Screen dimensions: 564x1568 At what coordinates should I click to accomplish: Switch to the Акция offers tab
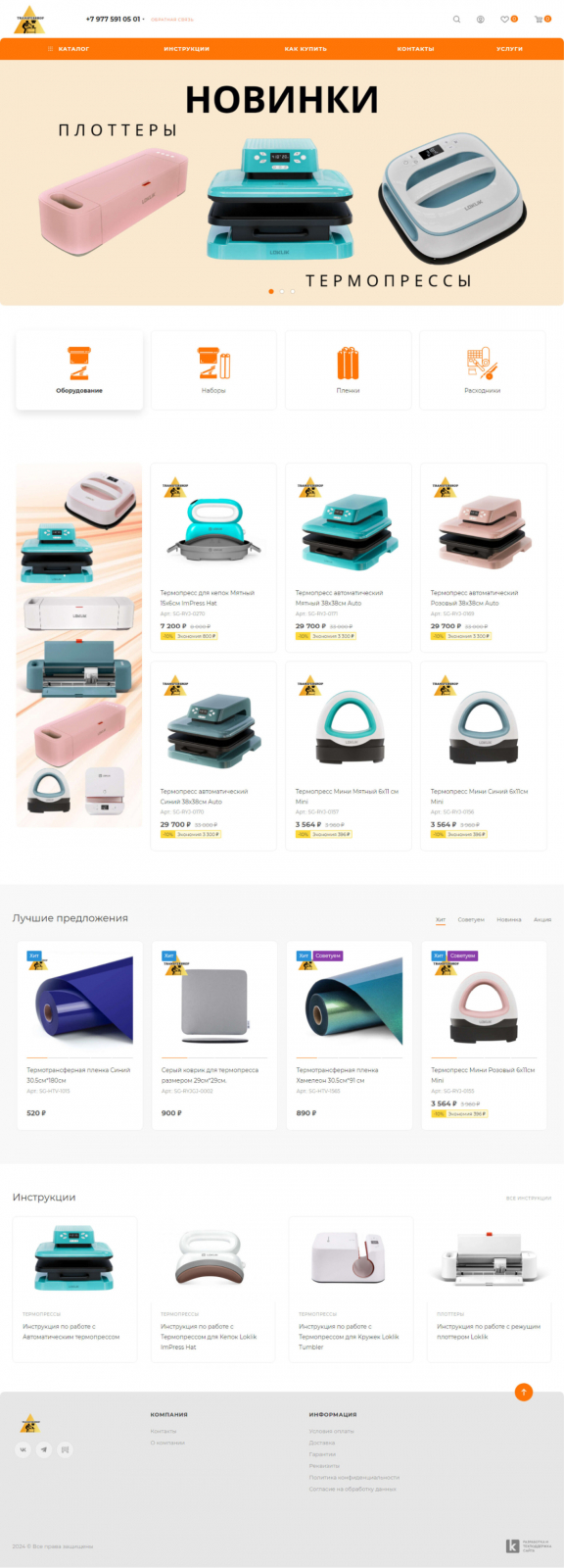pos(542,919)
